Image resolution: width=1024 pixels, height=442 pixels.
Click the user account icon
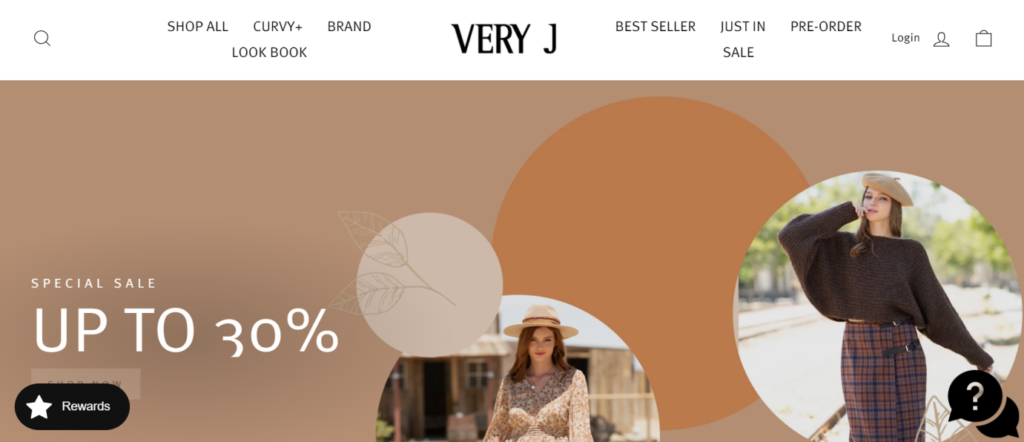pyautogui.click(x=941, y=39)
